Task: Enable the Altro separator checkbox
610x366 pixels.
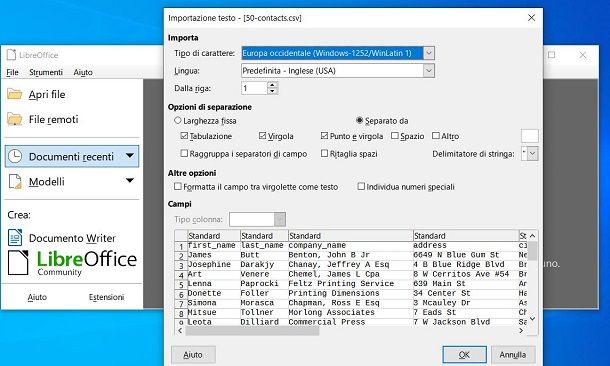Action: [436, 136]
